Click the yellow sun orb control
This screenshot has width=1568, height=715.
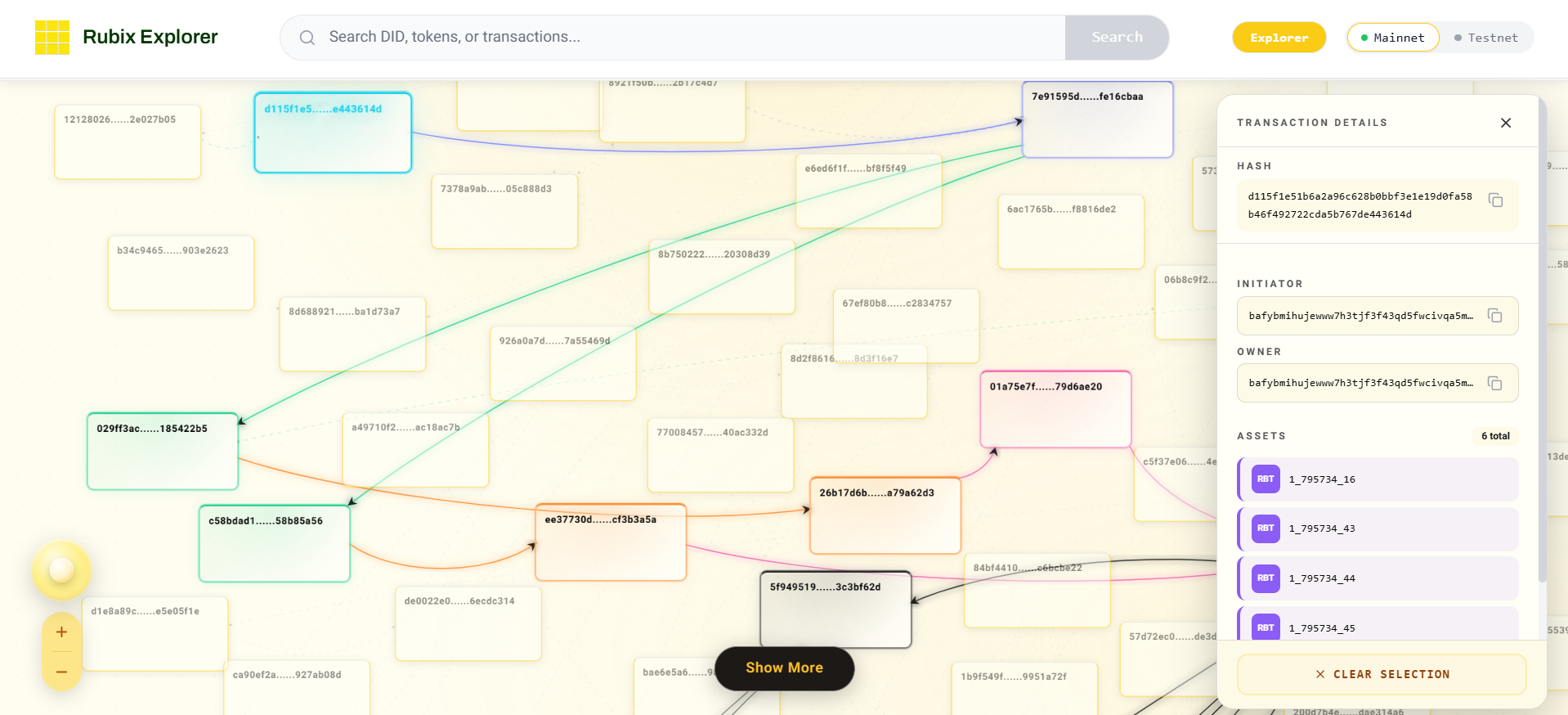[61, 569]
